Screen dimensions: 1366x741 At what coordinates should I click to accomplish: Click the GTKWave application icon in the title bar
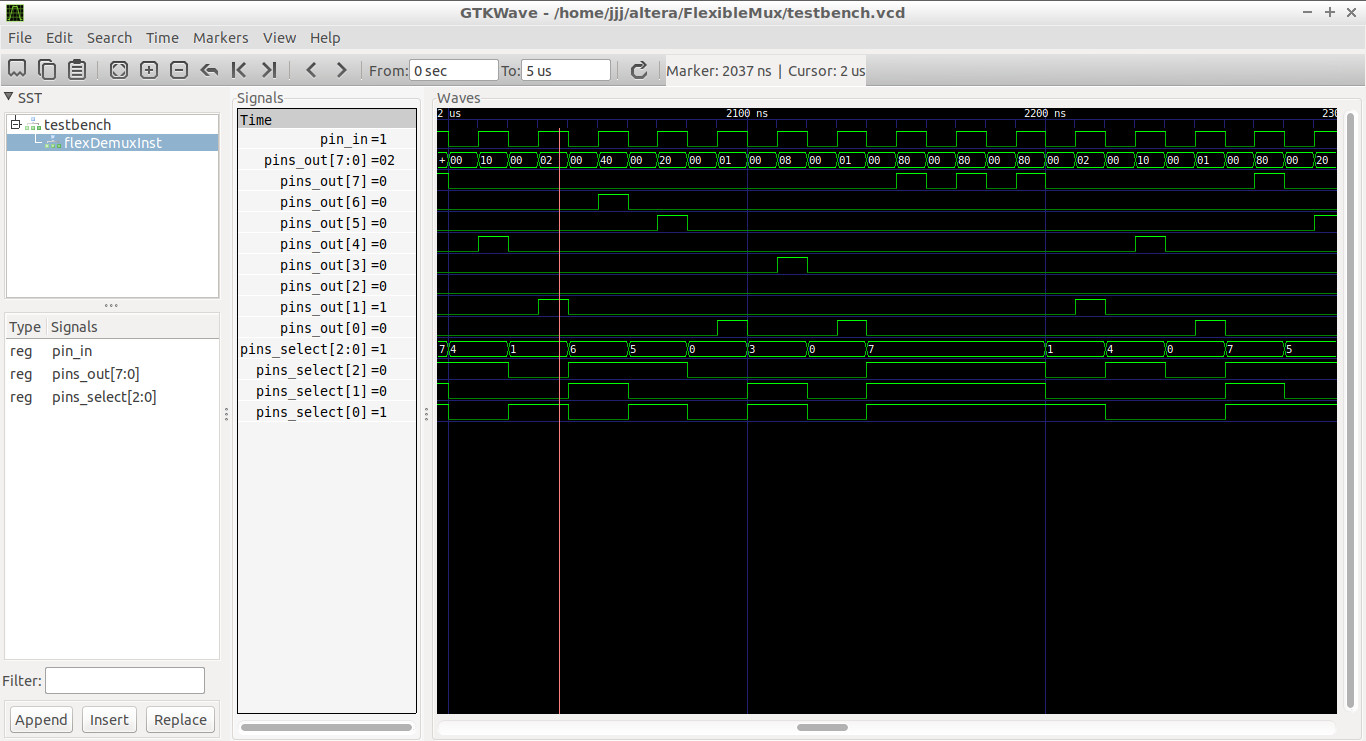15,12
